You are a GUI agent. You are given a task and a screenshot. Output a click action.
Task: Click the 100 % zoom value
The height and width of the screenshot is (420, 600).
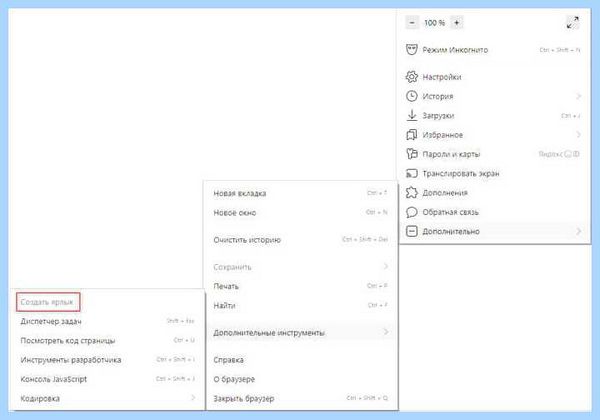[x=434, y=23]
